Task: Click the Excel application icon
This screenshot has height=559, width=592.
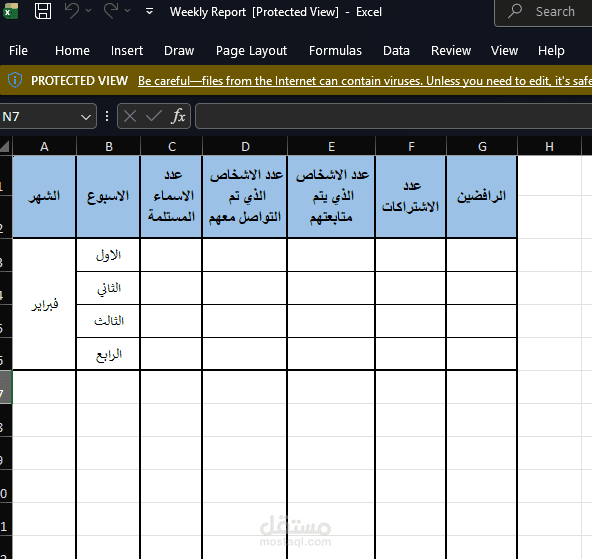Action: pos(10,11)
